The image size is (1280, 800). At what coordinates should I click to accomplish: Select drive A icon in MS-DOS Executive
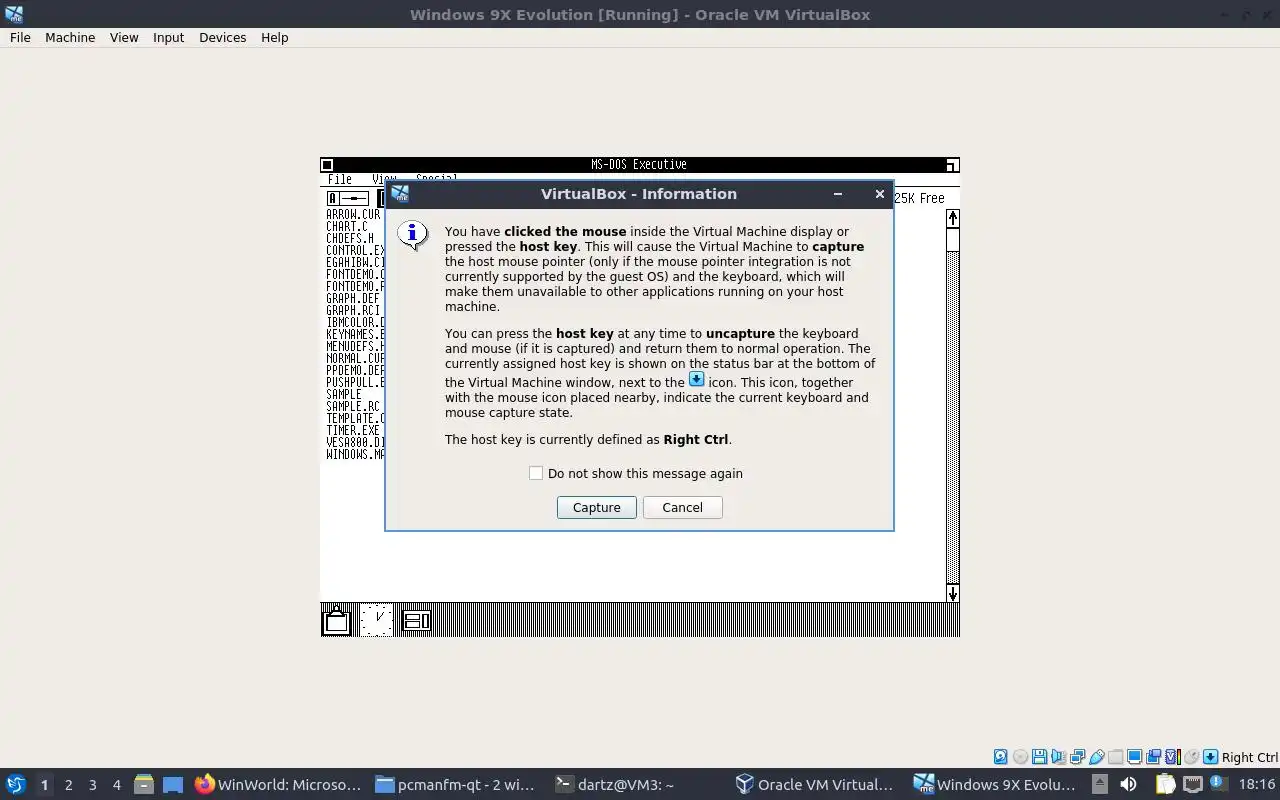(x=348, y=198)
